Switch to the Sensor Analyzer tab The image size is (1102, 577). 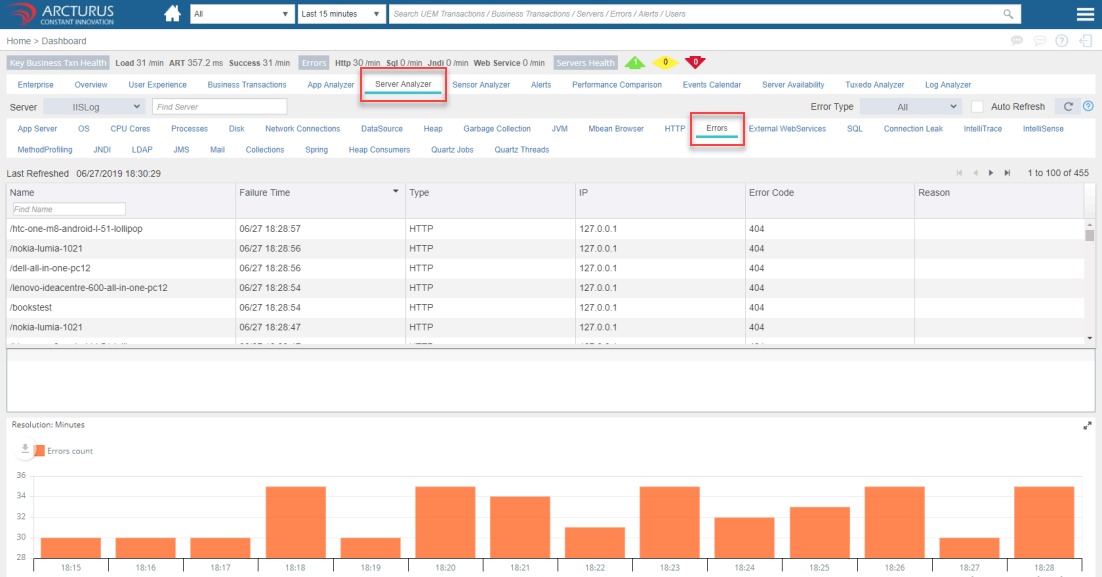(x=481, y=85)
